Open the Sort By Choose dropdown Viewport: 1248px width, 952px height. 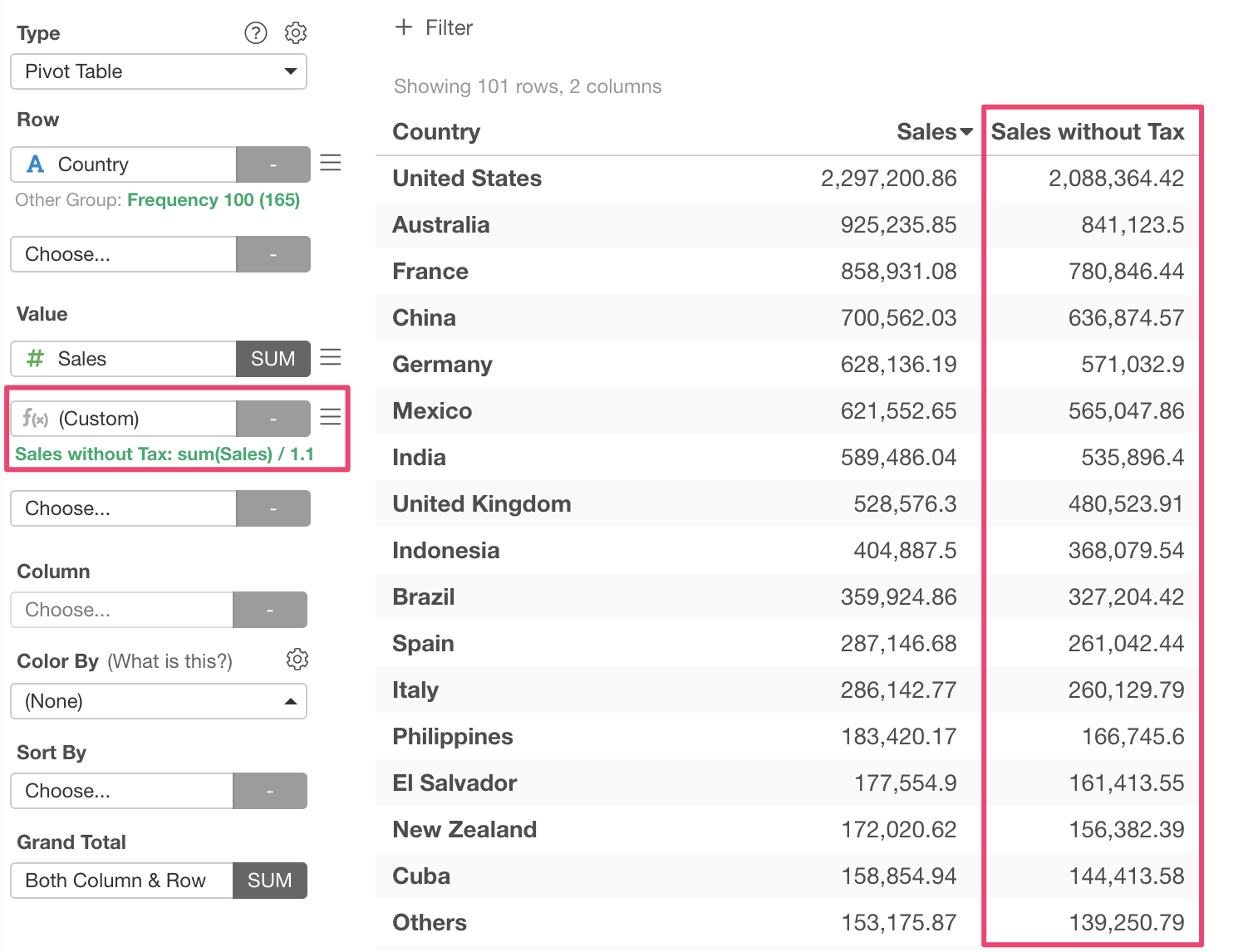click(122, 791)
